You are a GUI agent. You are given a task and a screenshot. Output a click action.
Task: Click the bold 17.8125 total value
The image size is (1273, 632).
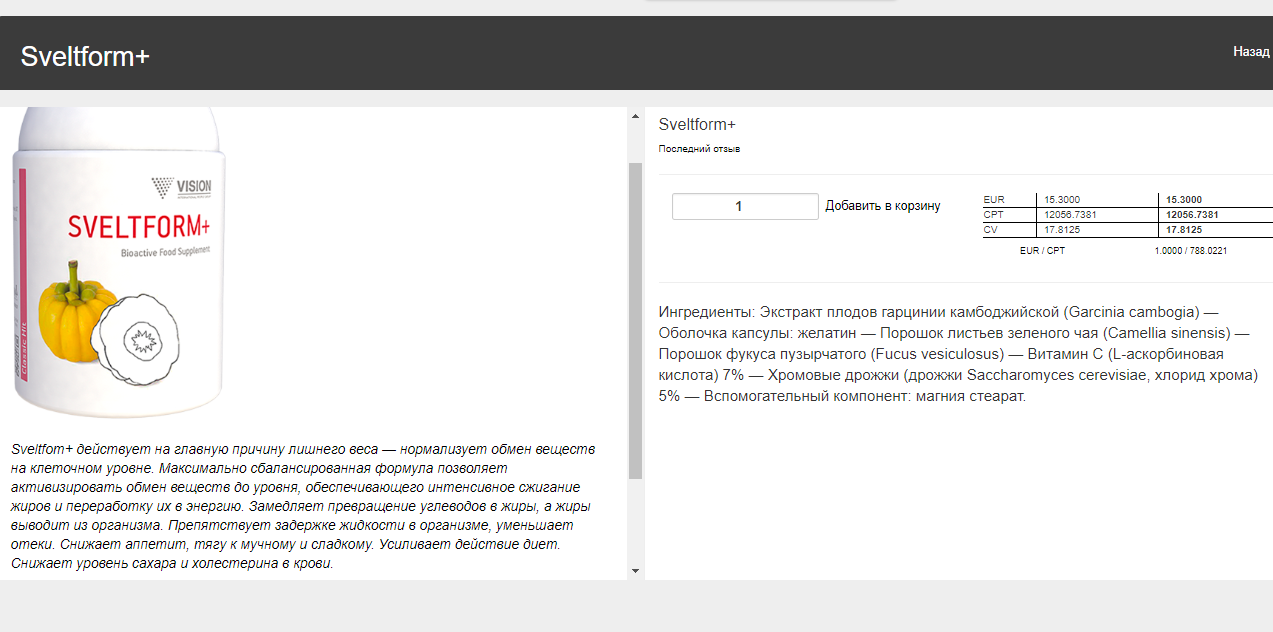pyautogui.click(x=1184, y=230)
